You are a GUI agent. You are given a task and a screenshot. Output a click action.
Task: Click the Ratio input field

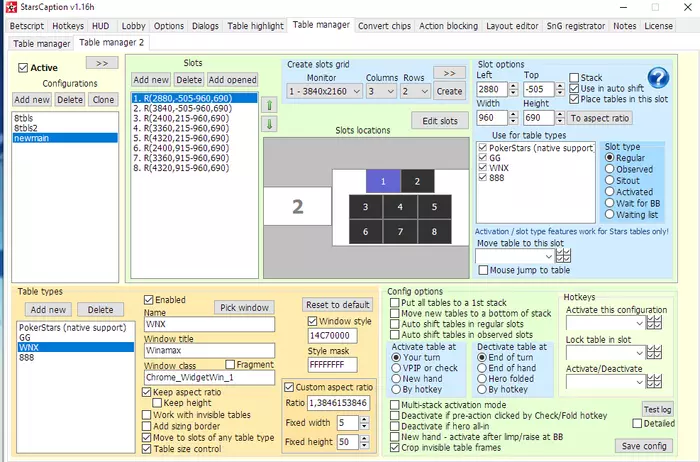pyautogui.click(x=338, y=403)
